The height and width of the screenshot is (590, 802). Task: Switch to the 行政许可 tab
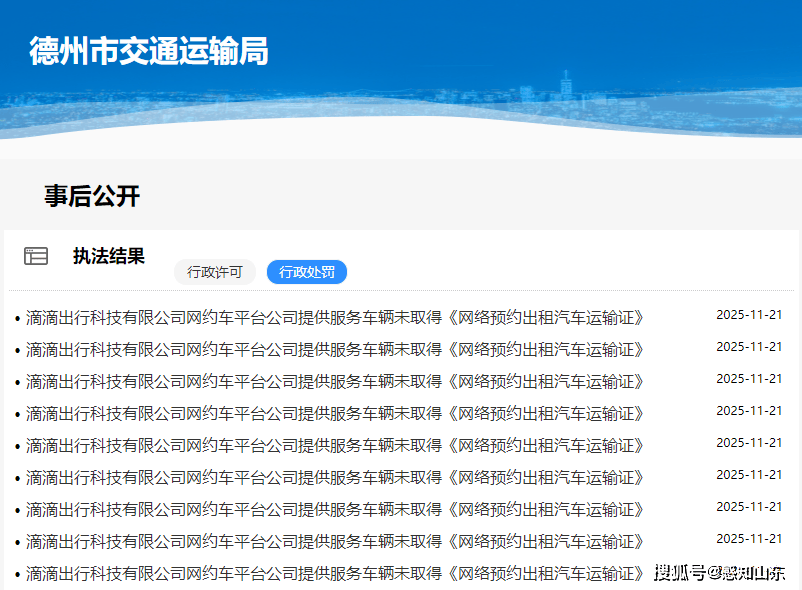tap(215, 272)
